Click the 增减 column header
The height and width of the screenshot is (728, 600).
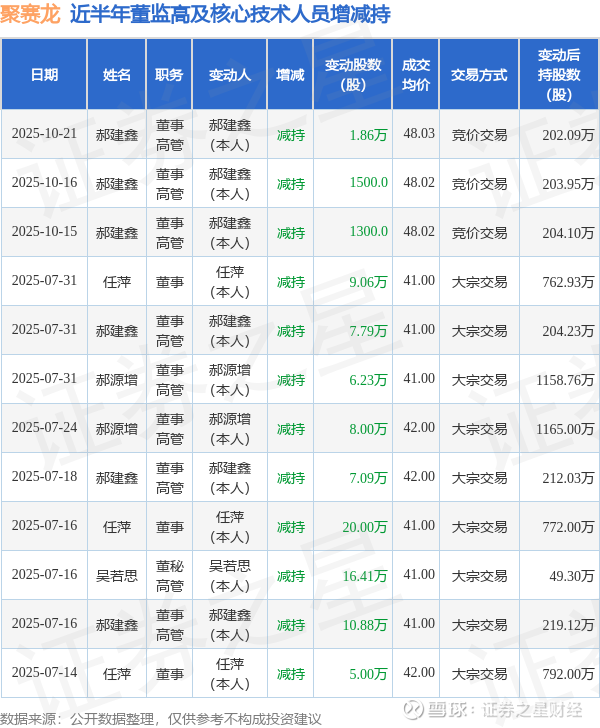[290, 74]
